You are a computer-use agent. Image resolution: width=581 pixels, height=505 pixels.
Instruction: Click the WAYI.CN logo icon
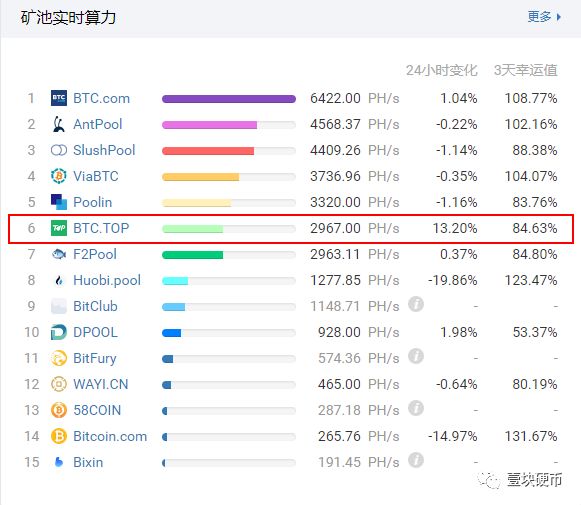coord(59,384)
